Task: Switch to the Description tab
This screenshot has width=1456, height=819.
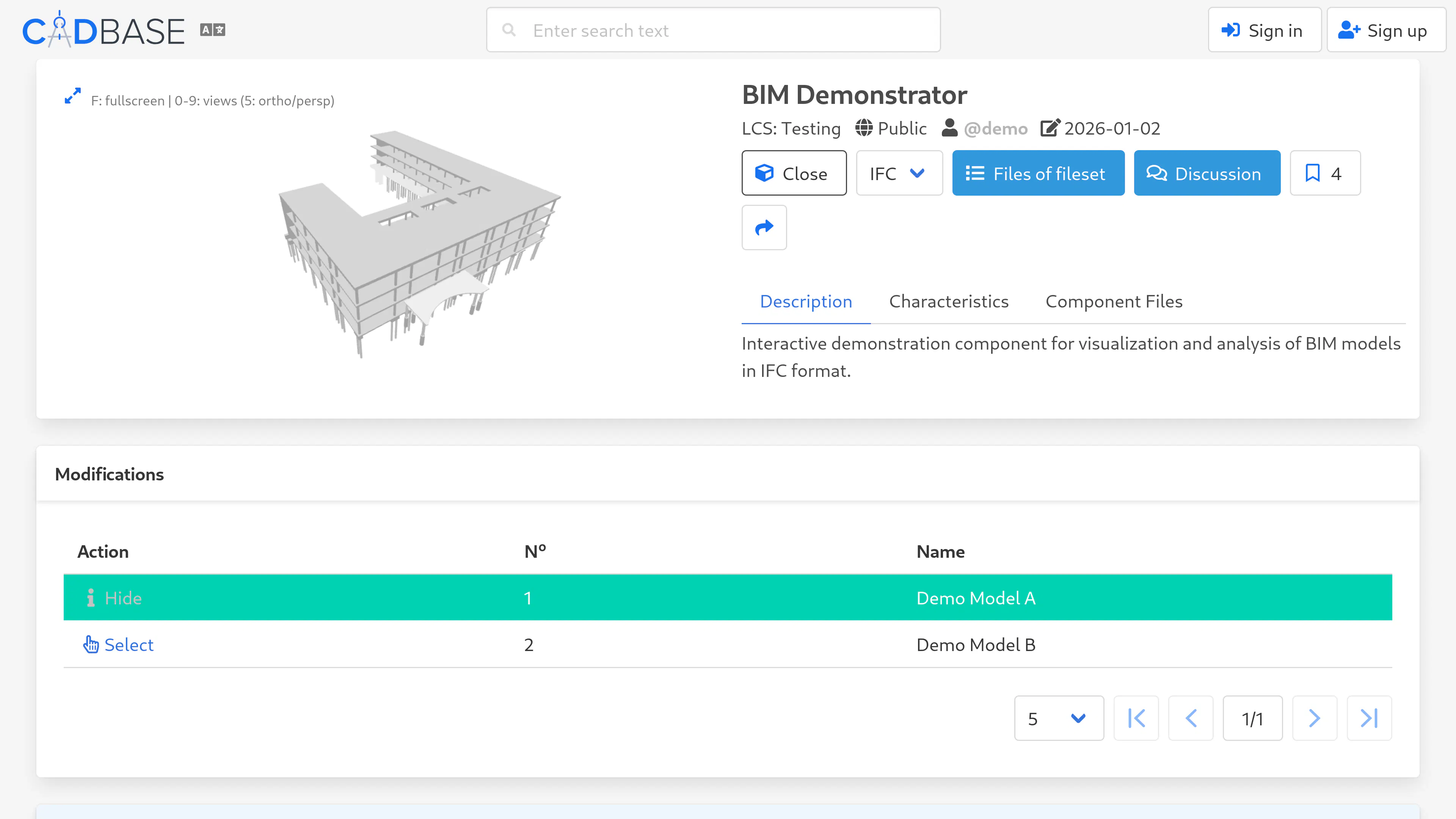Action: click(806, 301)
